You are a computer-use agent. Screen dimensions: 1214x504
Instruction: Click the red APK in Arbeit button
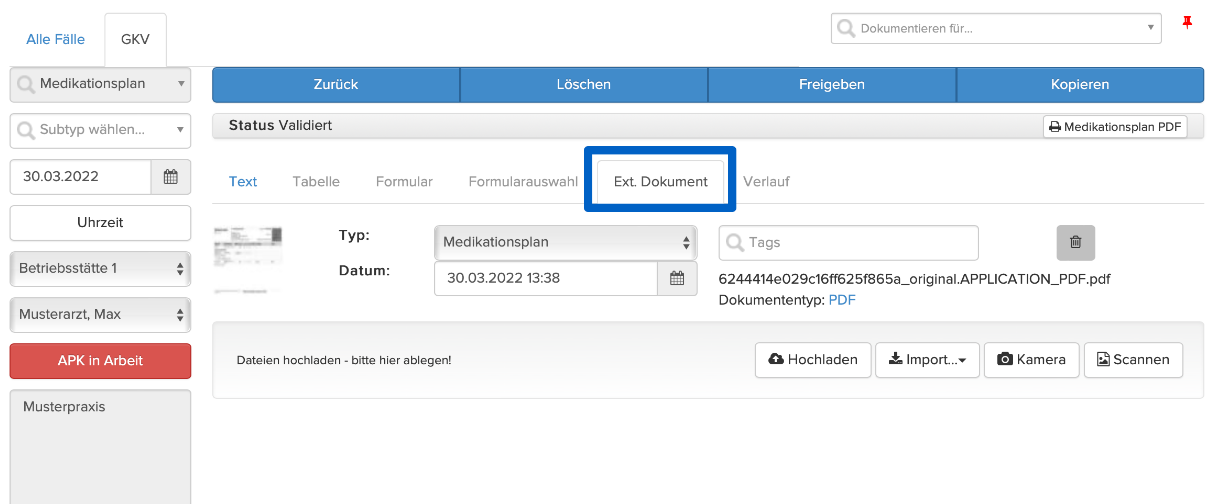click(x=100, y=360)
